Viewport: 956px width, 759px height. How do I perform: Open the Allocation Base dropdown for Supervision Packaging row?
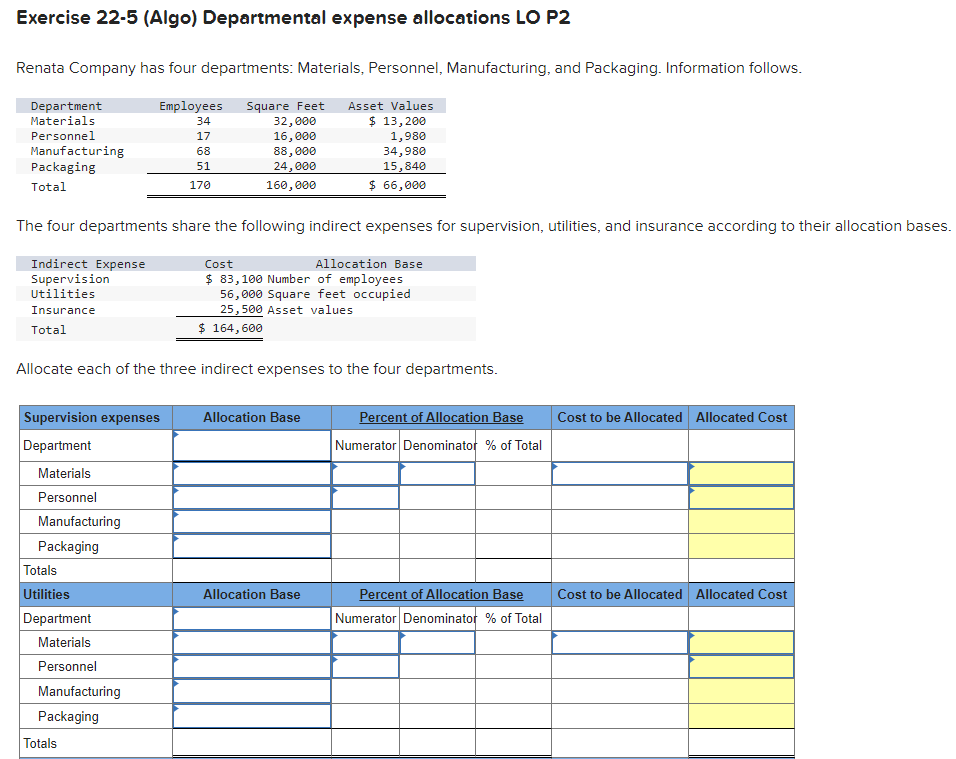(x=250, y=546)
